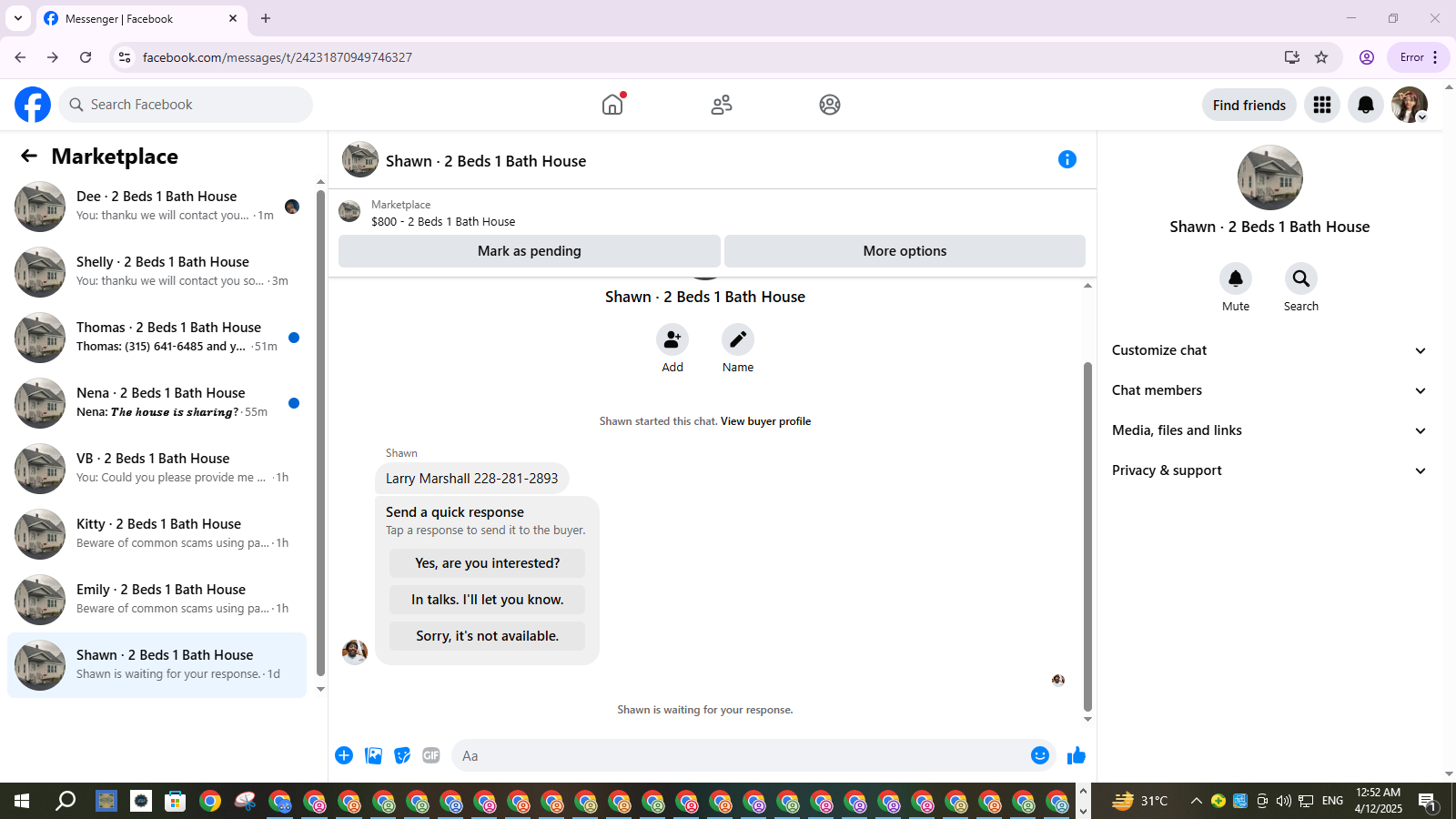This screenshot has height=819, width=1456.
Task: Open the Windows Start menu
Action: [22, 801]
